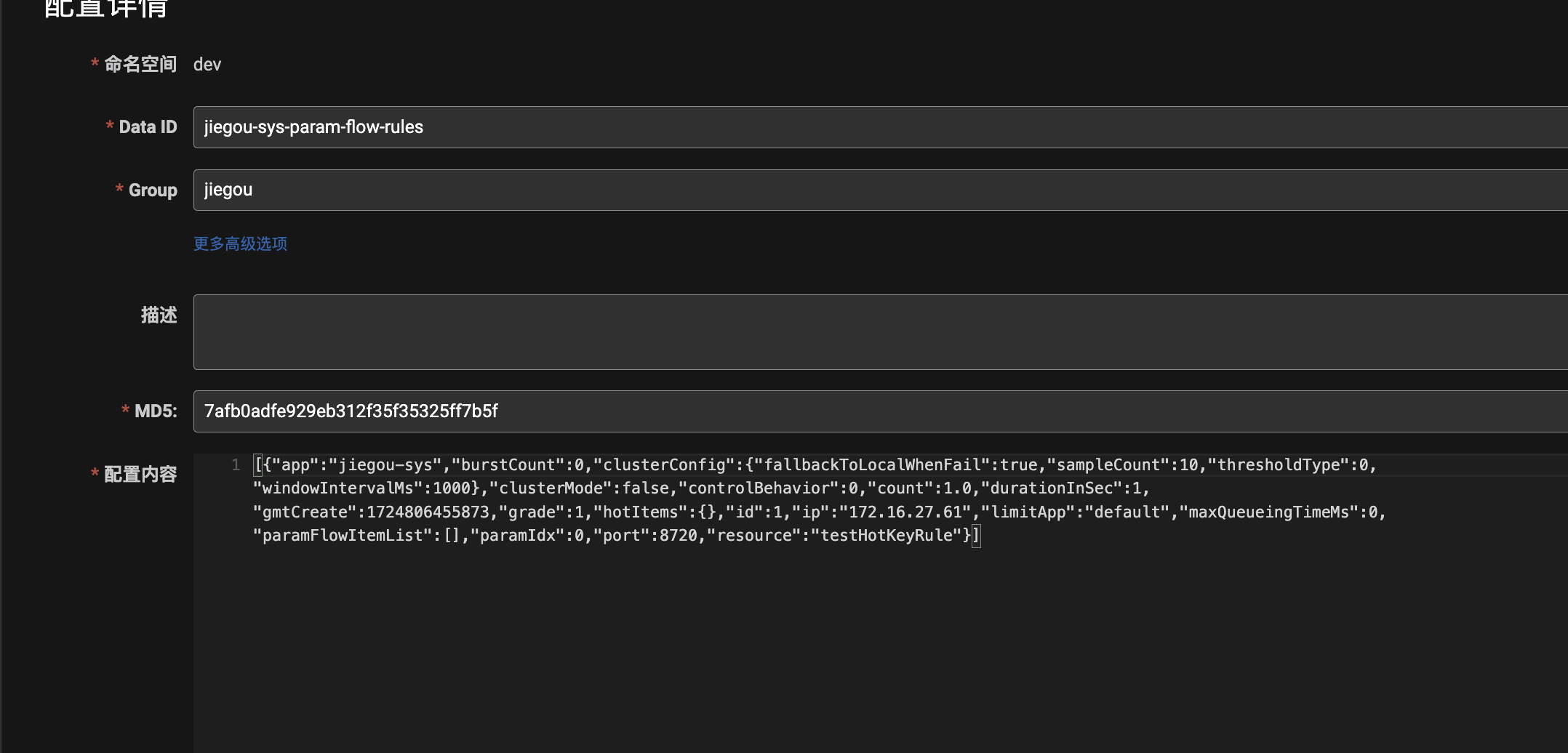Click the 配置详情 page heading
This screenshot has height=753, width=1568.
coord(106,9)
